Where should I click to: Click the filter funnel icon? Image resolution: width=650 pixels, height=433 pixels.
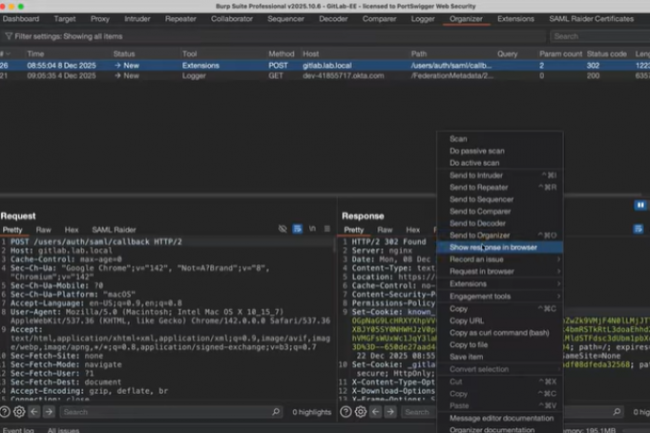point(8,36)
